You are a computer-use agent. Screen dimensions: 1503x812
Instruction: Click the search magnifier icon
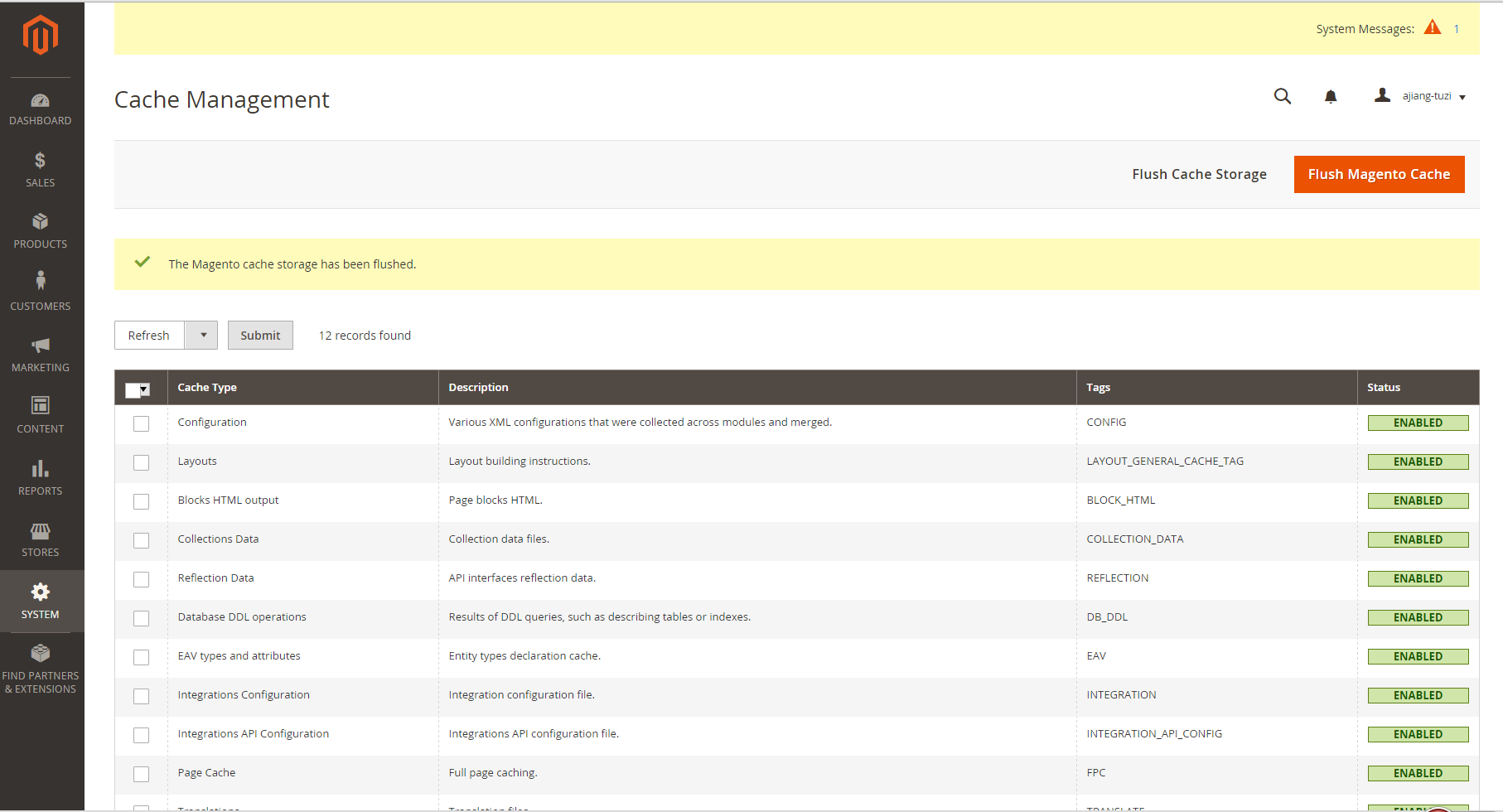pos(1283,96)
